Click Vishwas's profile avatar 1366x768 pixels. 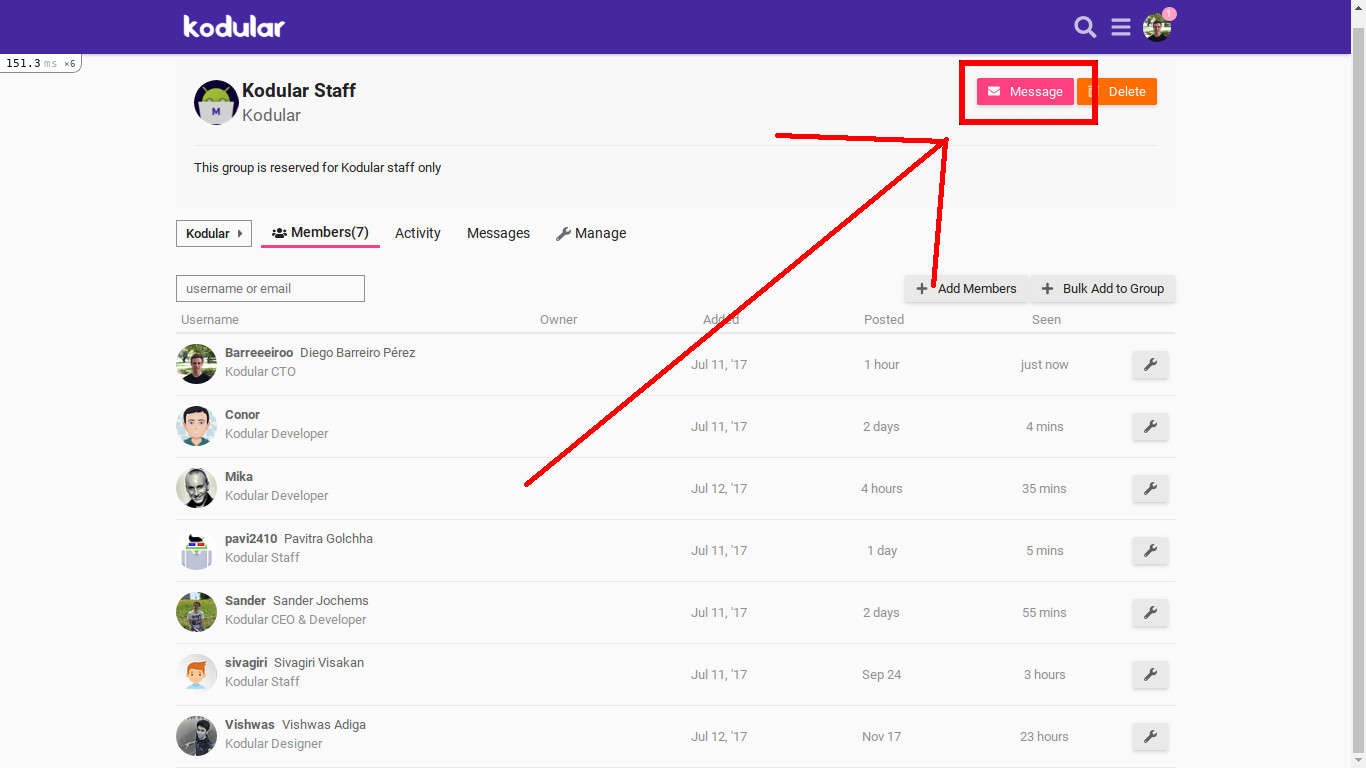point(197,736)
